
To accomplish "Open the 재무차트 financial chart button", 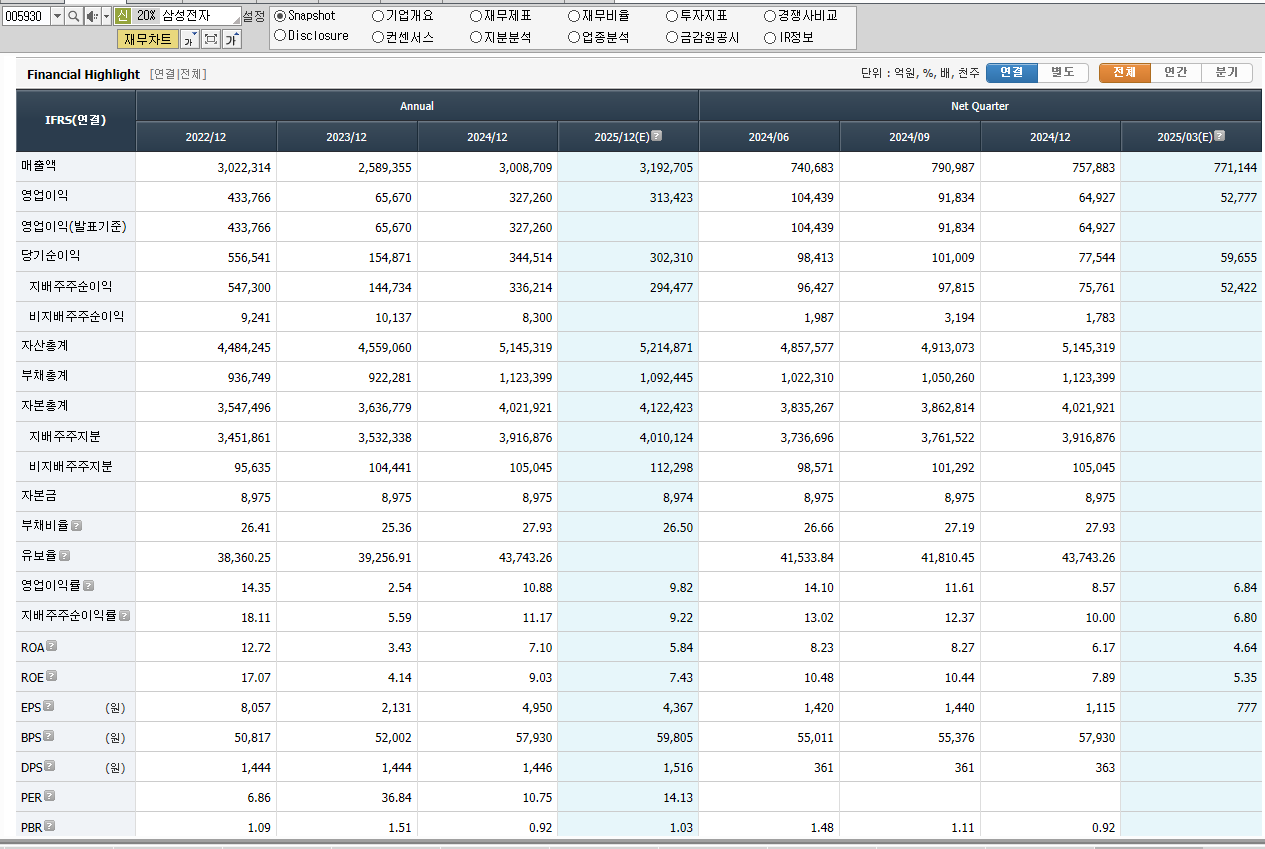I will tap(147, 39).
